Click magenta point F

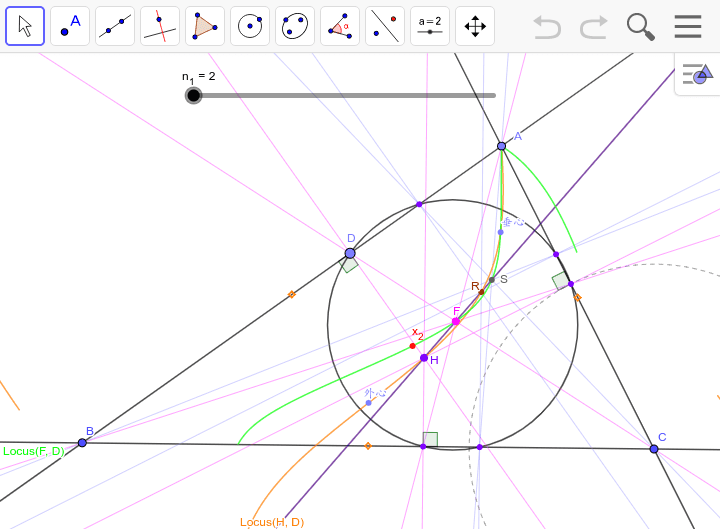(456, 321)
